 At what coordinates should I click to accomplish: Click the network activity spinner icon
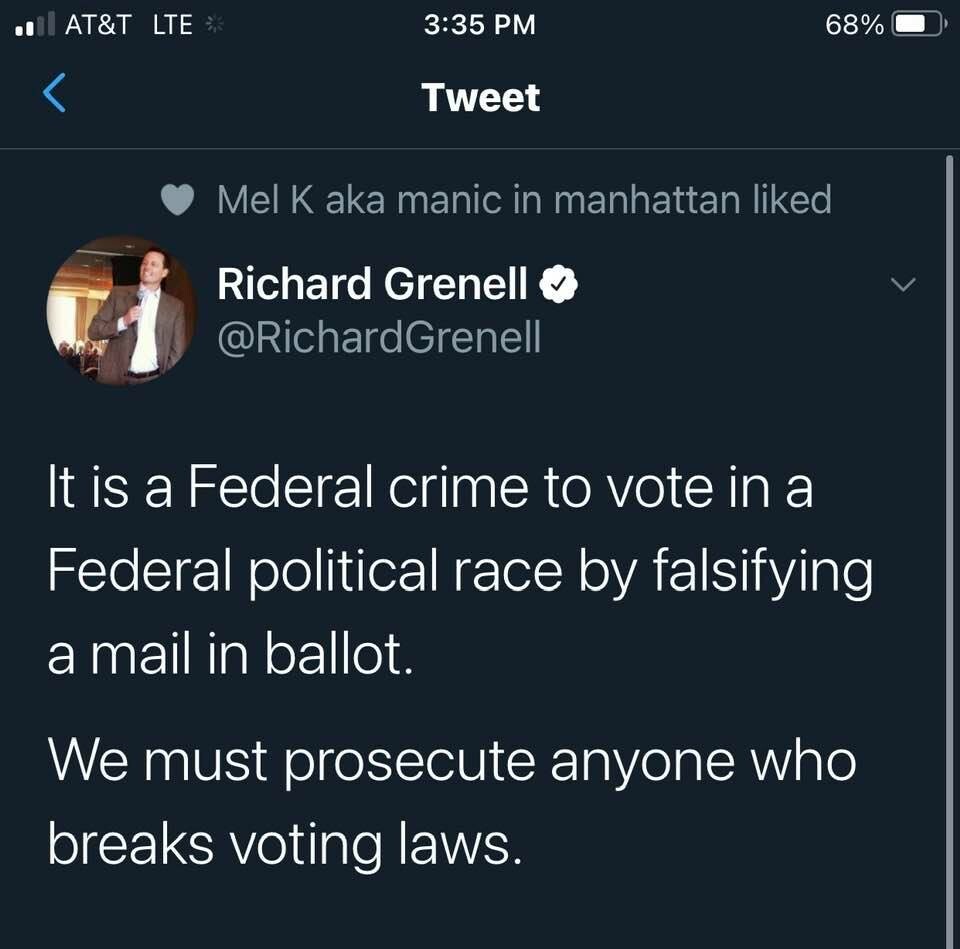pos(211,25)
